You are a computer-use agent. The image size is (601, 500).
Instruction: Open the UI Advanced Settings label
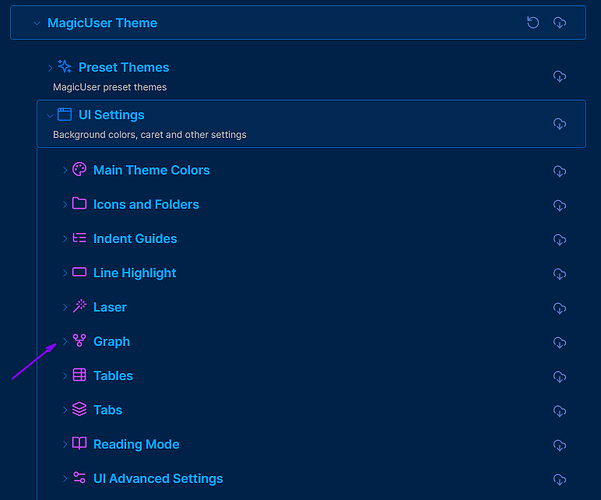(158, 479)
